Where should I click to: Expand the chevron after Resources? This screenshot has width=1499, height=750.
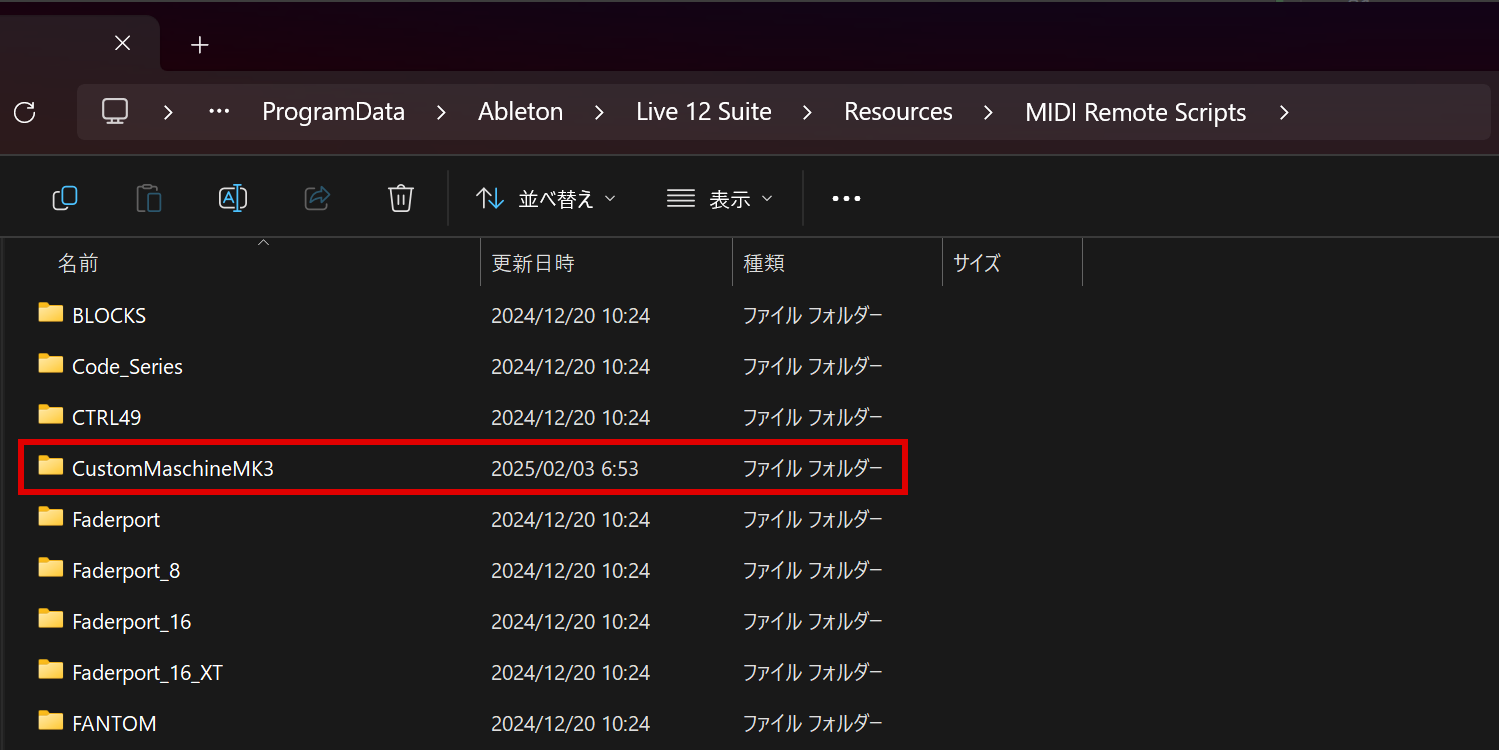tap(988, 112)
